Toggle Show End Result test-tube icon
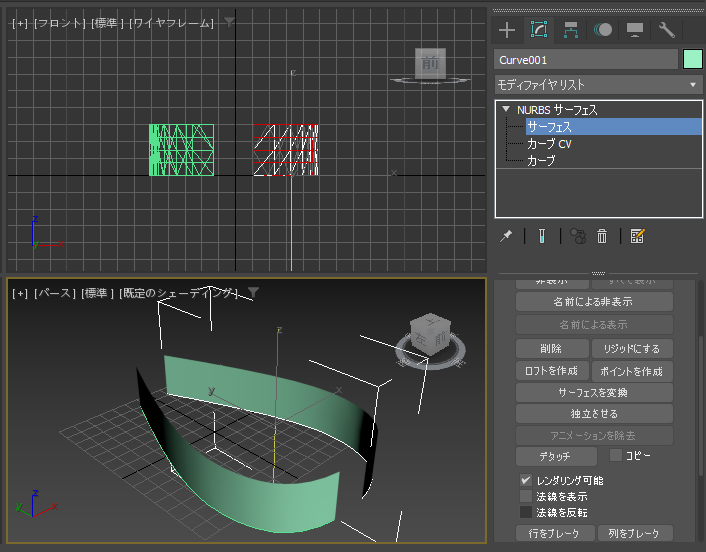 [541, 236]
